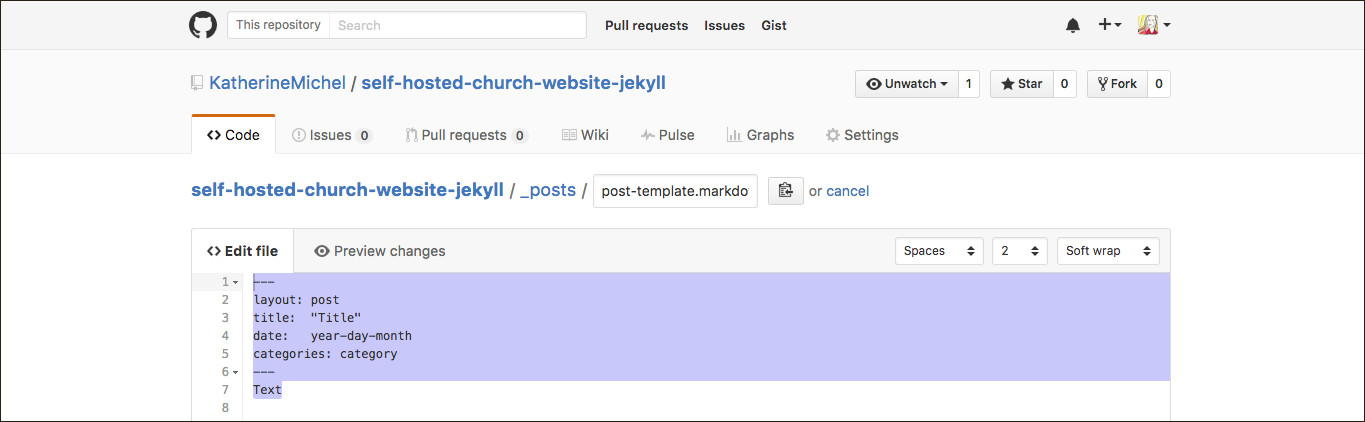Screen dimensions: 1365x422
Task: Click the file name input field
Action: [x=675, y=191]
